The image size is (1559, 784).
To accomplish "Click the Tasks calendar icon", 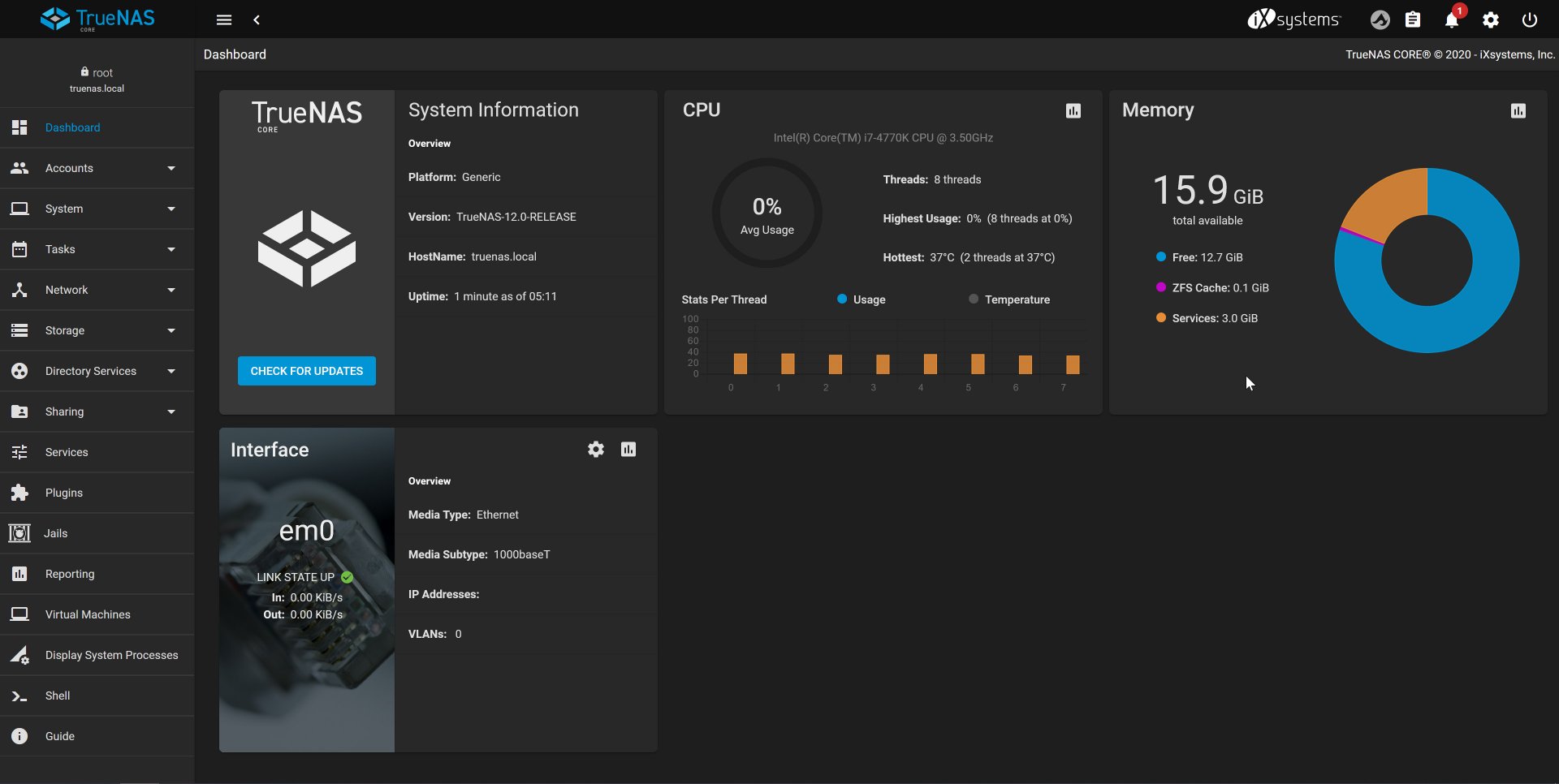I will tap(19, 249).
